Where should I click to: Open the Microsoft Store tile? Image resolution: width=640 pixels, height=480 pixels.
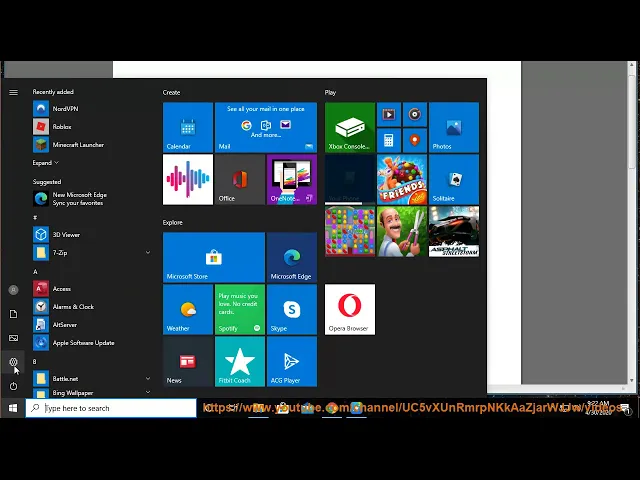point(214,257)
